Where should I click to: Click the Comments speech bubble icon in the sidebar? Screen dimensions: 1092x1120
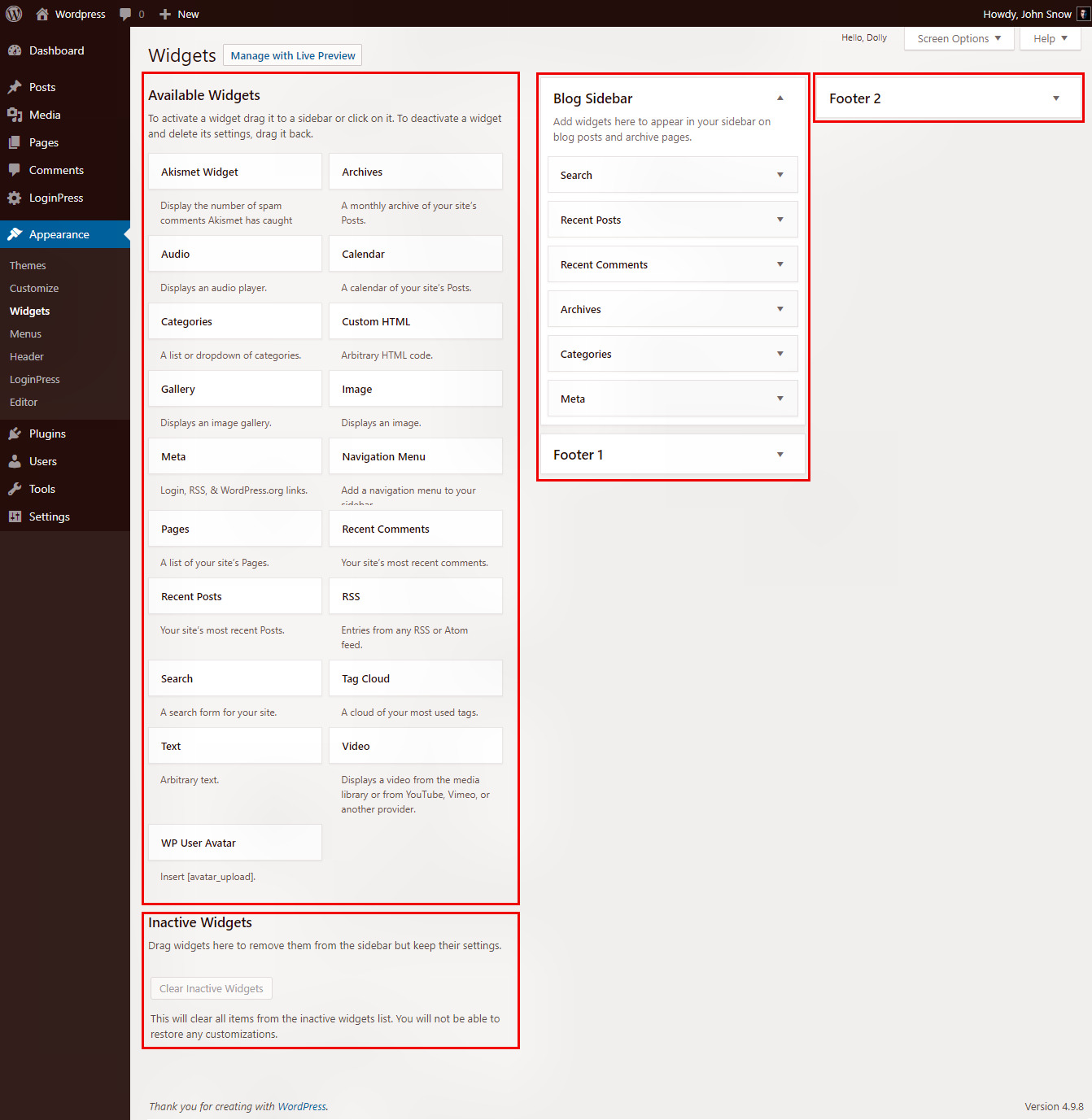pos(15,170)
